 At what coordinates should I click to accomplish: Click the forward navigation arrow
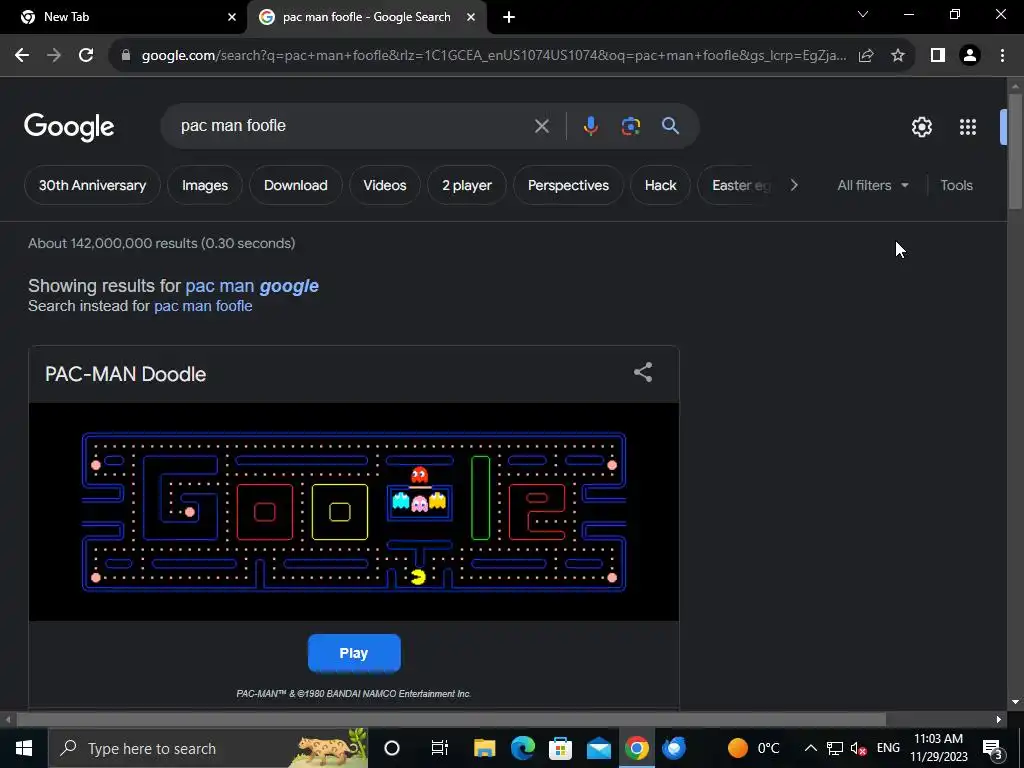pyautogui.click(x=54, y=56)
